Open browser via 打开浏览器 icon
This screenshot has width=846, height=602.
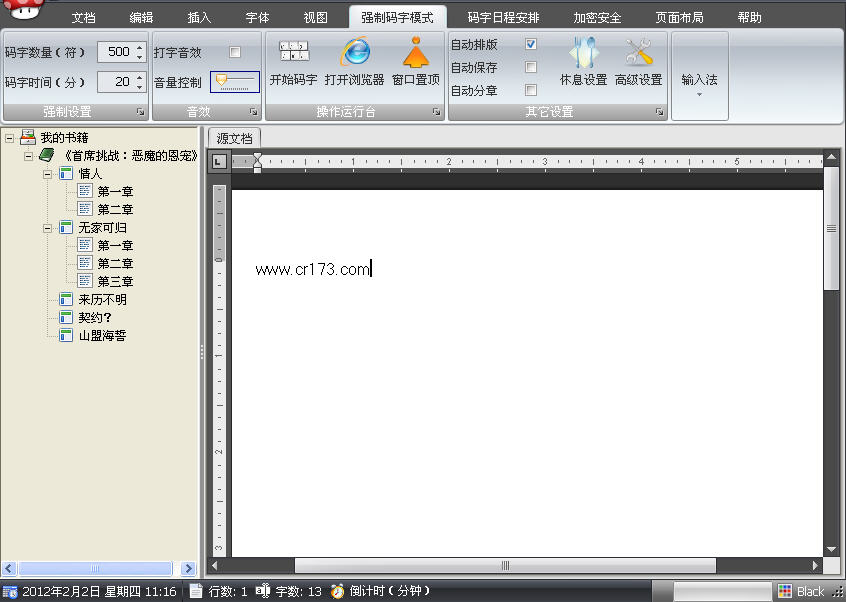point(354,52)
